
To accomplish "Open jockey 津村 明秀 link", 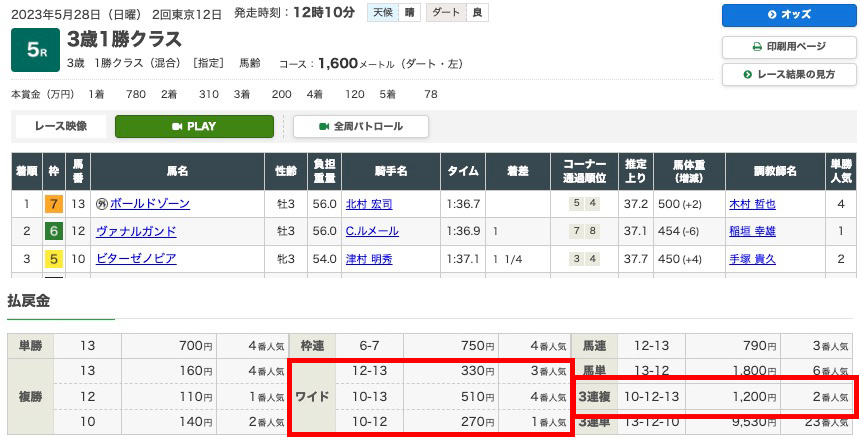I will tap(369, 259).
